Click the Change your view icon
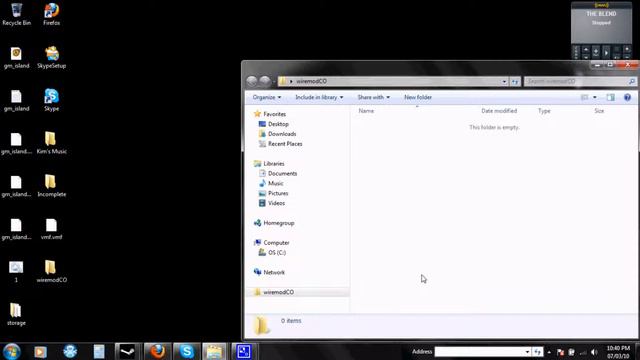 (584, 97)
